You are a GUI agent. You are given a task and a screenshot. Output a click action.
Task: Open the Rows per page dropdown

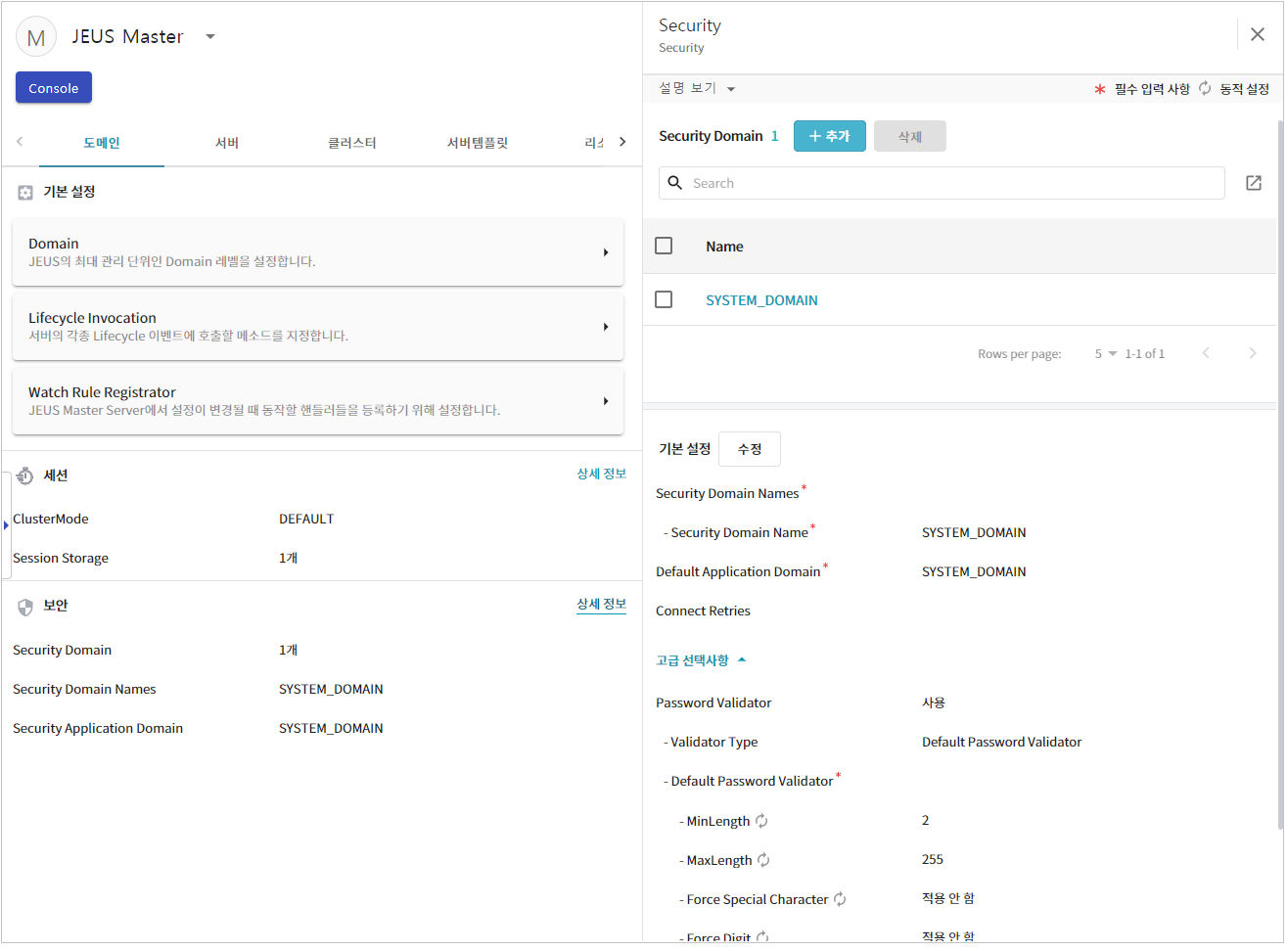(1105, 354)
